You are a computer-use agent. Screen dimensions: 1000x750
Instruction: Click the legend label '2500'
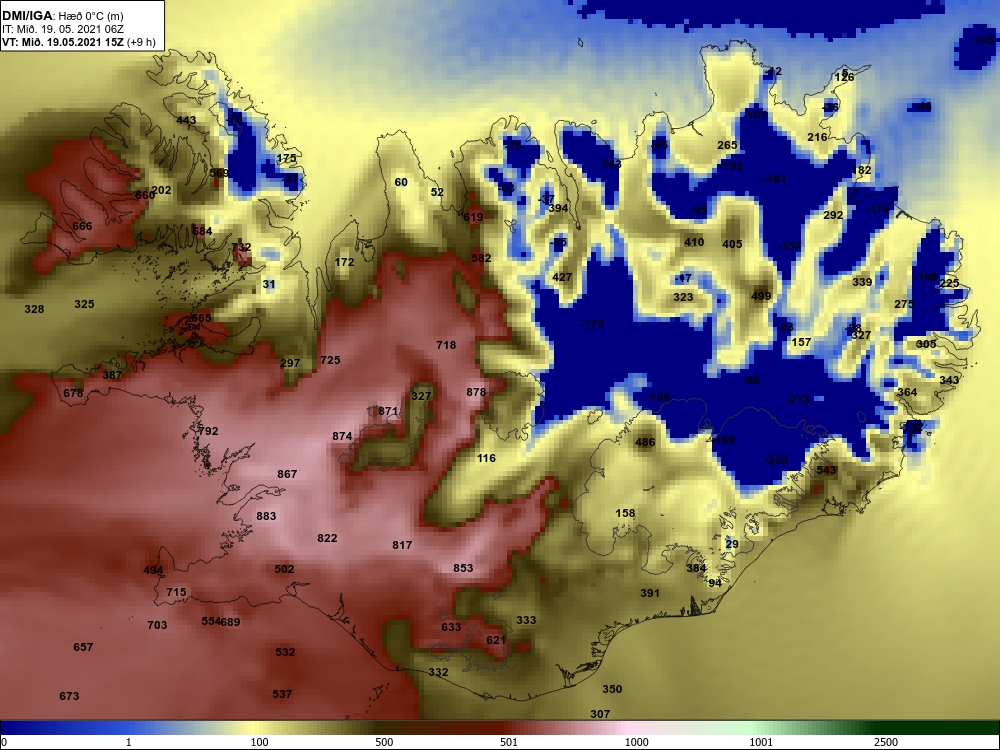click(x=887, y=742)
